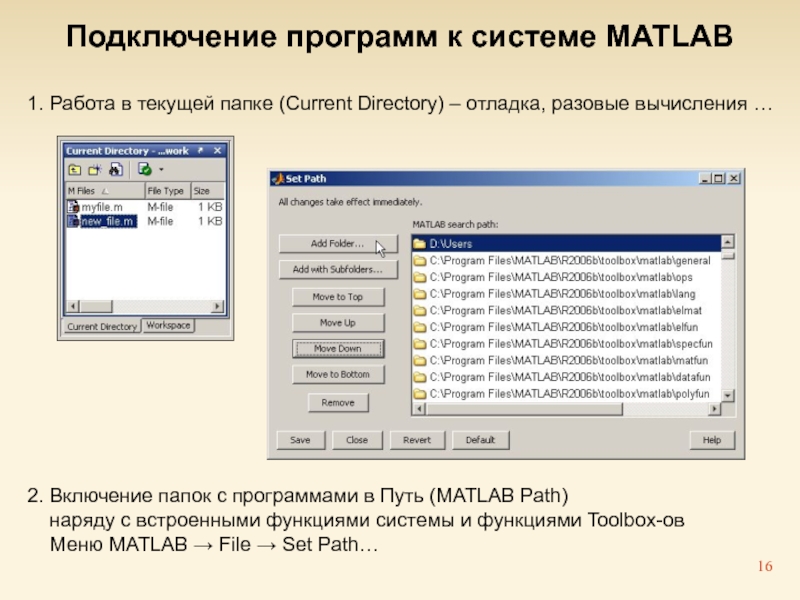Switch to the Workspace tab
This screenshot has width=800, height=600.
click(x=168, y=326)
